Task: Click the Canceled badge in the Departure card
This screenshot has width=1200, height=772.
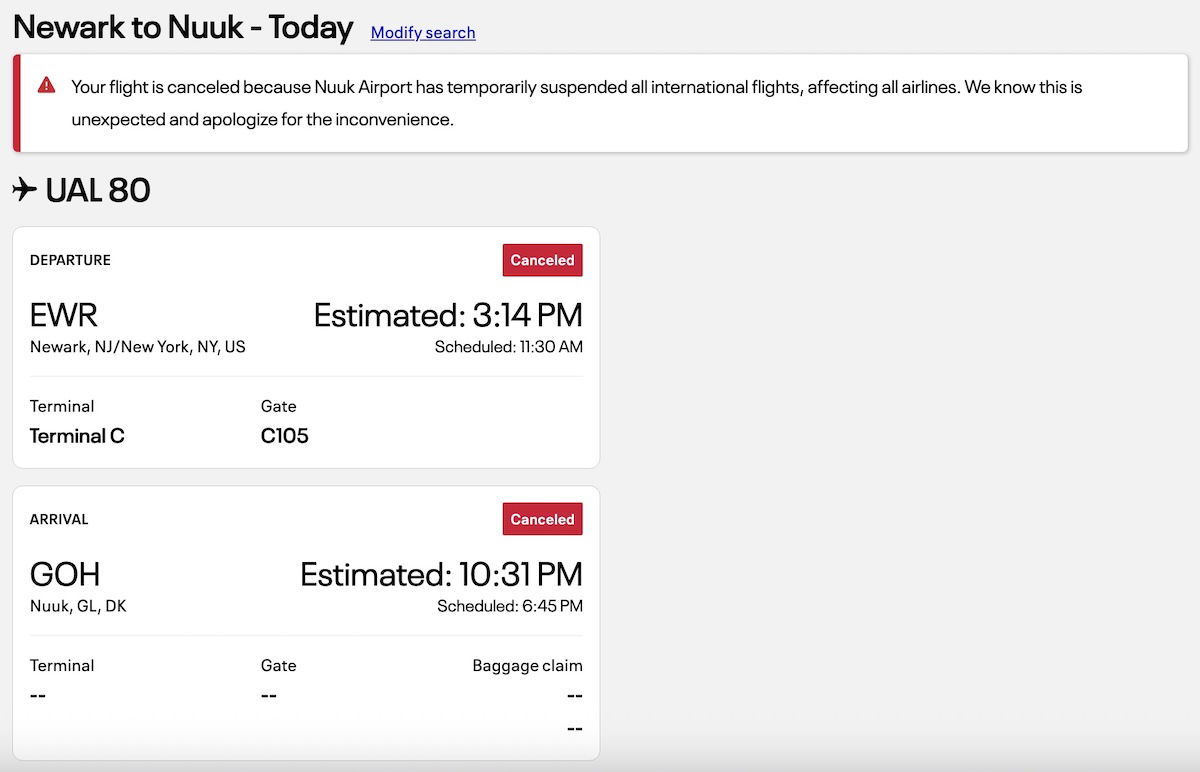Action: (542, 260)
